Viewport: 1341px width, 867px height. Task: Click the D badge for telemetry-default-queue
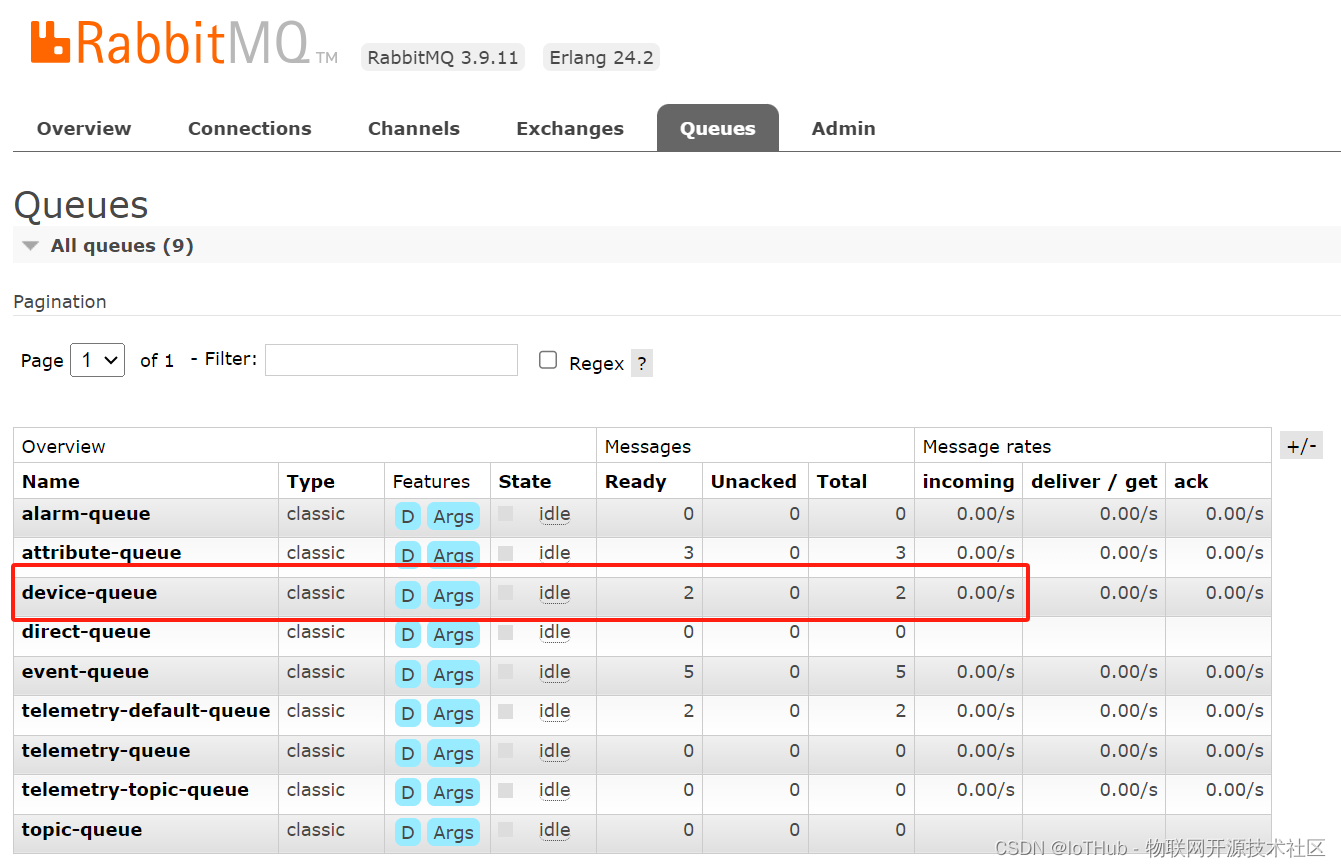407,713
